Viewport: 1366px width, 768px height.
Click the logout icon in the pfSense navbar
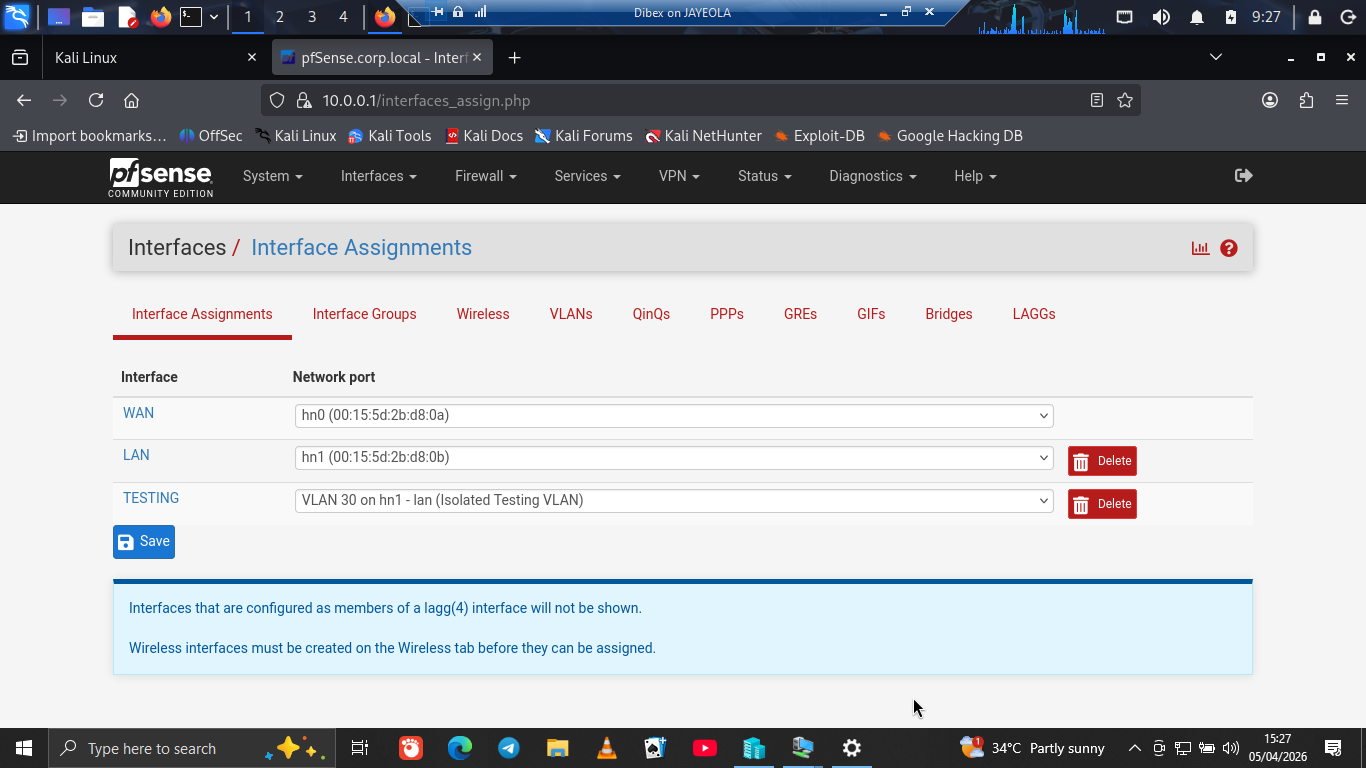tap(1242, 175)
